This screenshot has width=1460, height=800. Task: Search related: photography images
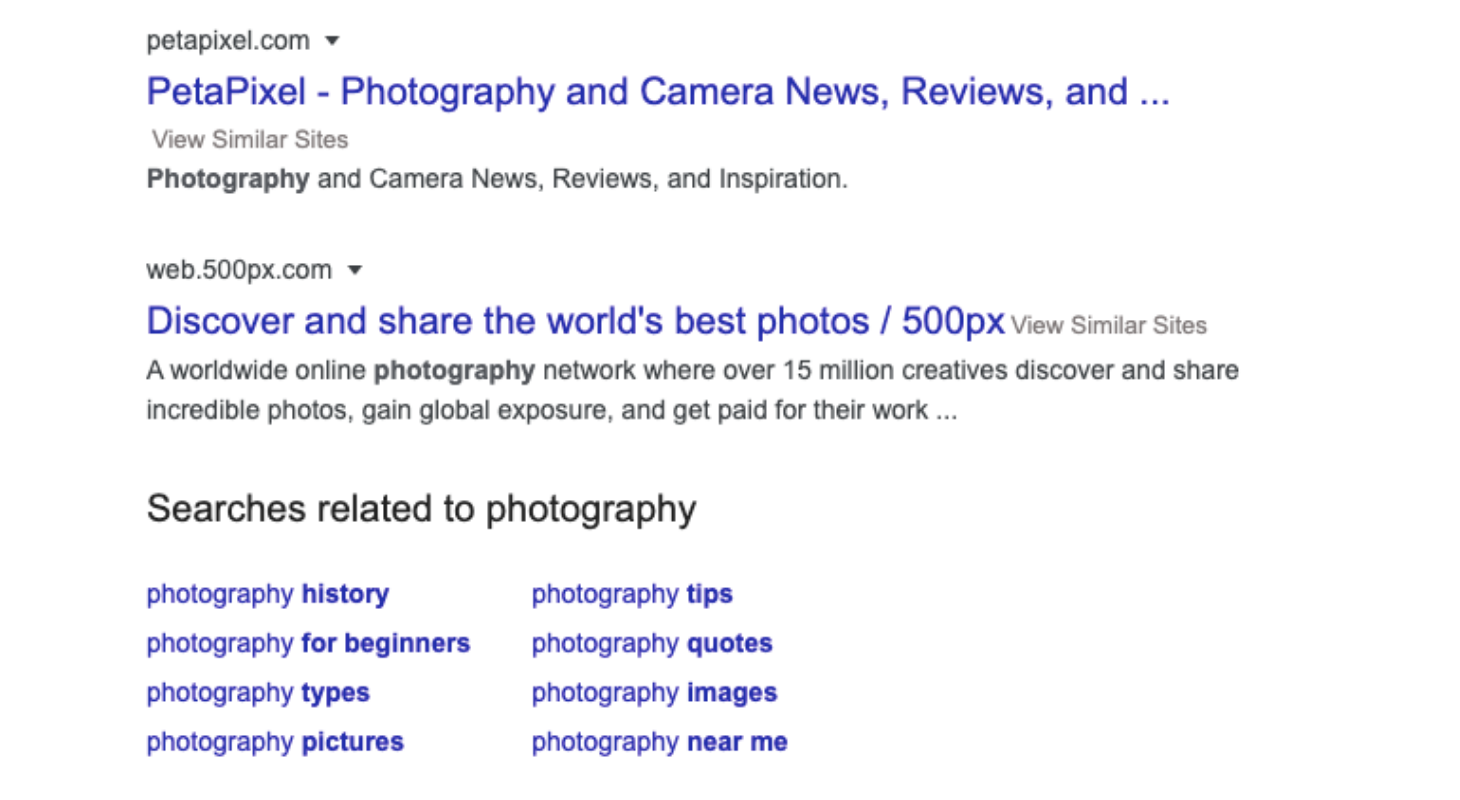pyautogui.click(x=654, y=692)
